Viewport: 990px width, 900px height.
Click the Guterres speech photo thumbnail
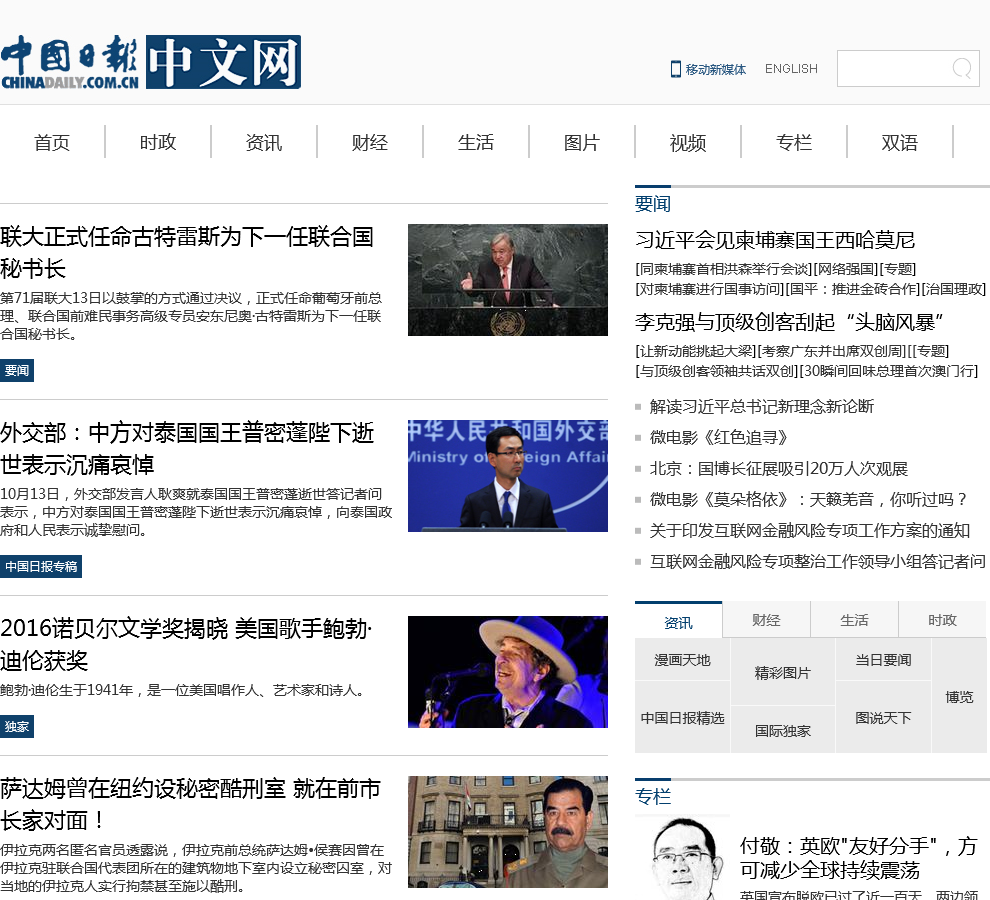click(508, 280)
